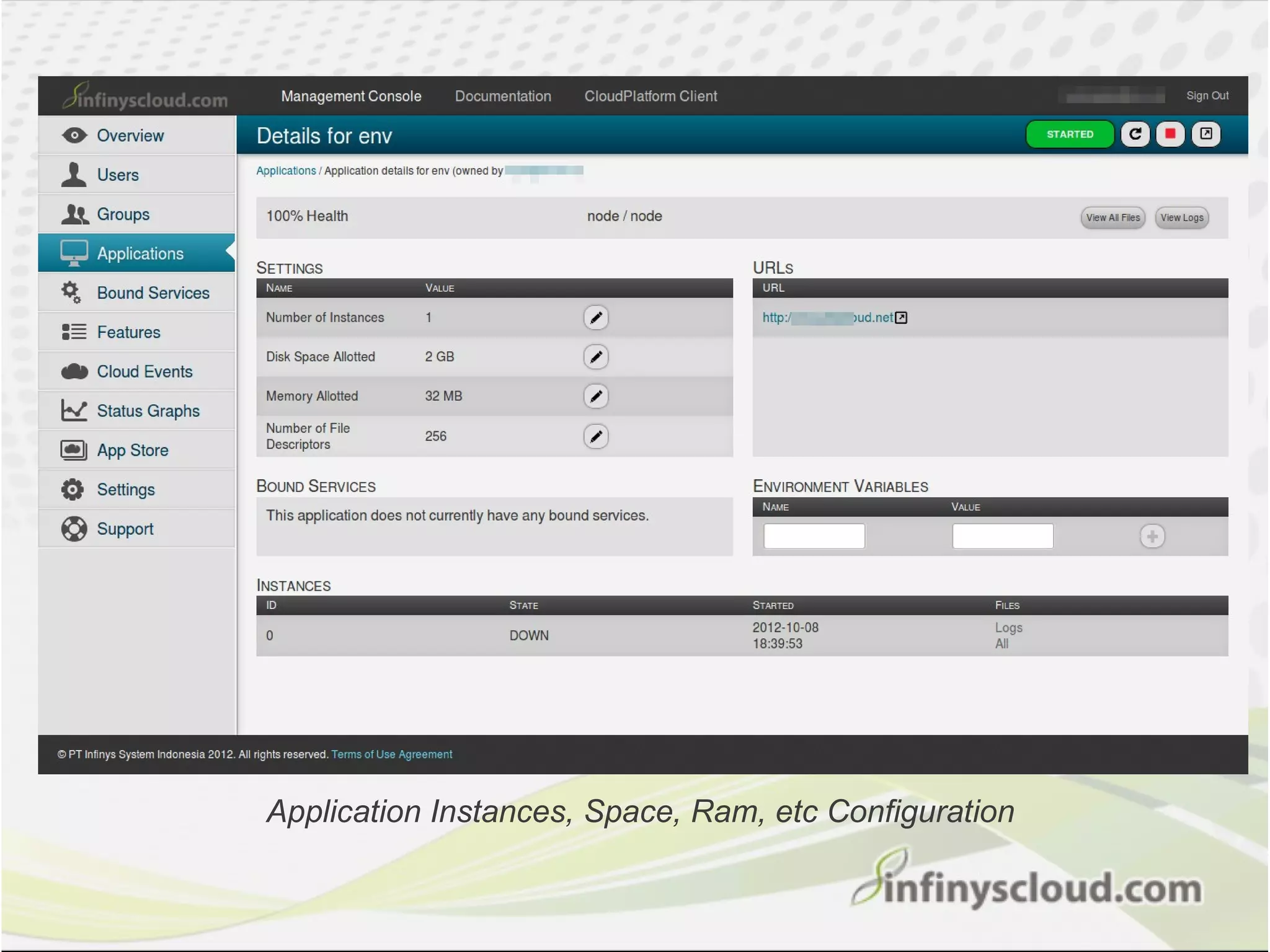
Task: Click the external link icon beside URL
Action: pyautogui.click(x=901, y=318)
